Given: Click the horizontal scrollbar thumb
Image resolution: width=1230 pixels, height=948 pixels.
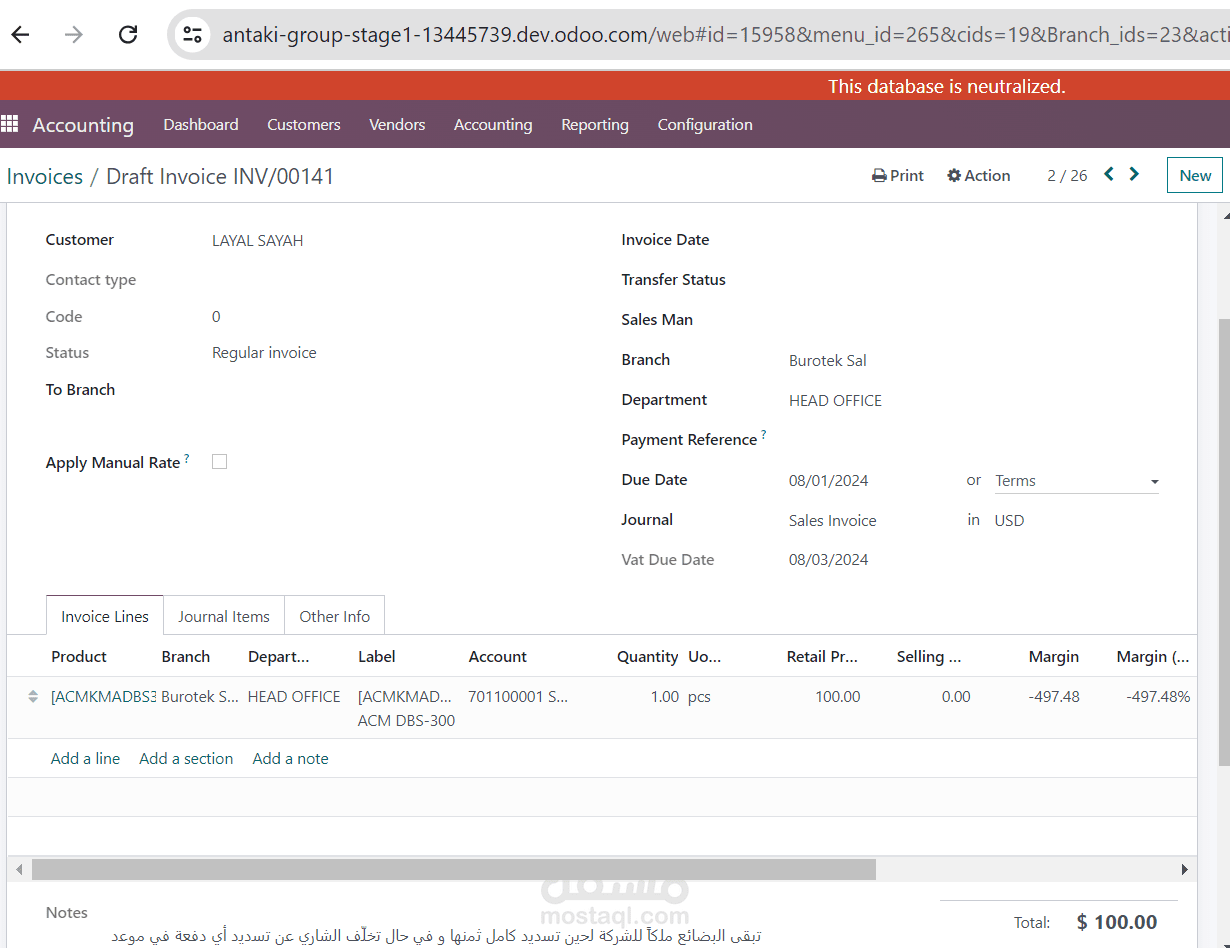Looking at the screenshot, I should pos(454,869).
